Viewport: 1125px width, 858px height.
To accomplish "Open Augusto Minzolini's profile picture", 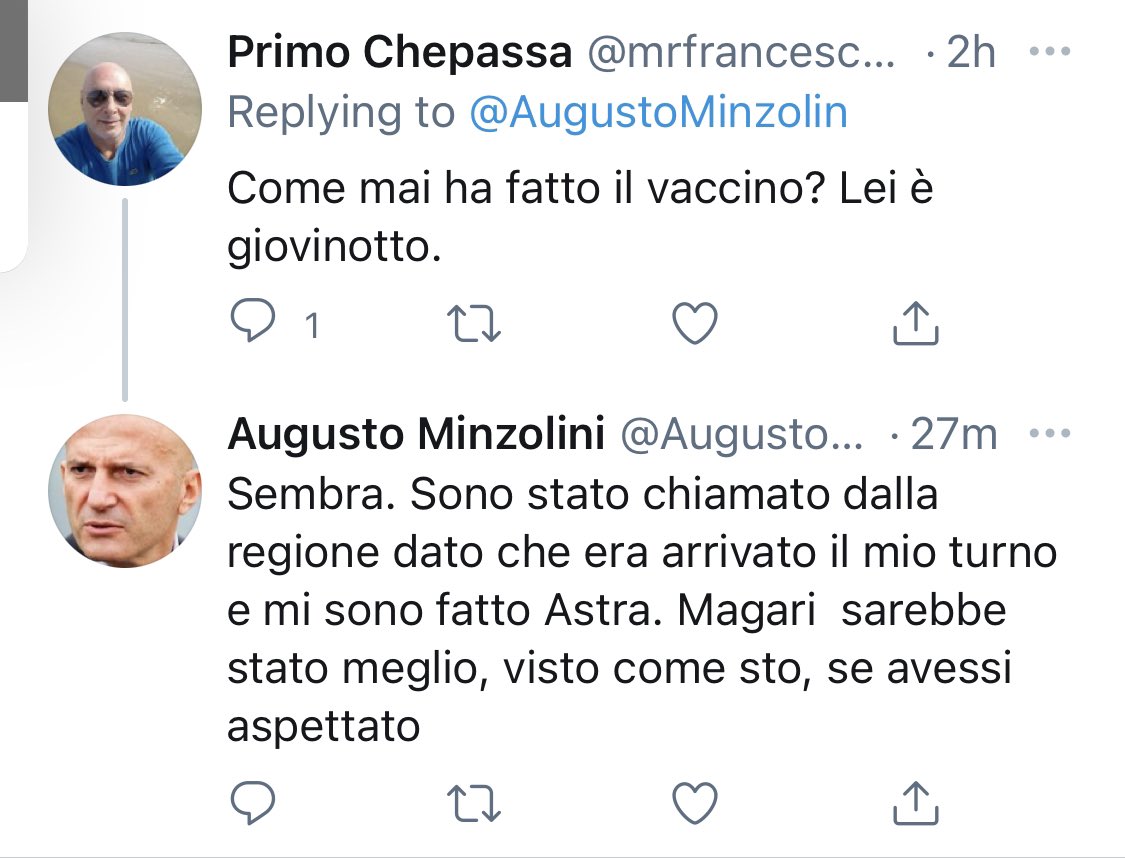I will 125,491.
